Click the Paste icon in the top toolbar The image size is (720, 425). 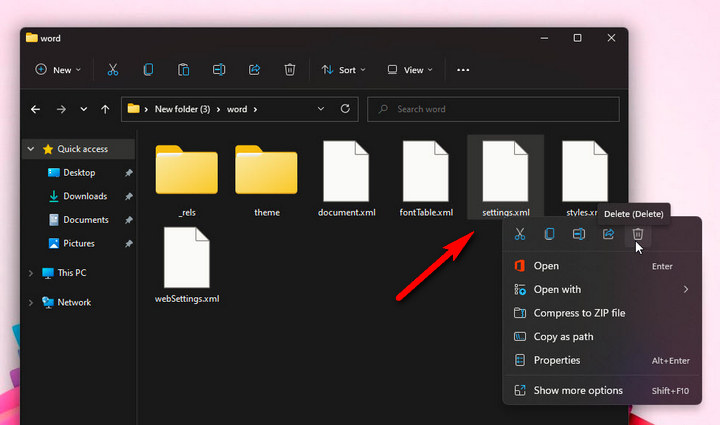click(183, 70)
